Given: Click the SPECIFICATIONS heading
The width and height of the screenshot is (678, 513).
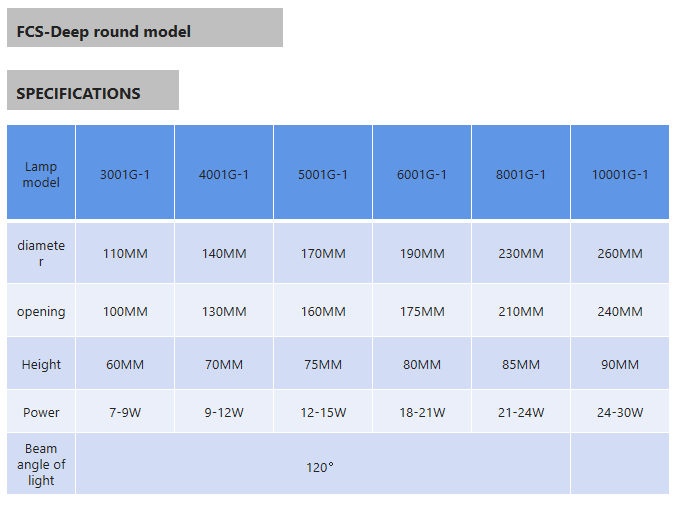Looking at the screenshot, I should click(78, 93).
